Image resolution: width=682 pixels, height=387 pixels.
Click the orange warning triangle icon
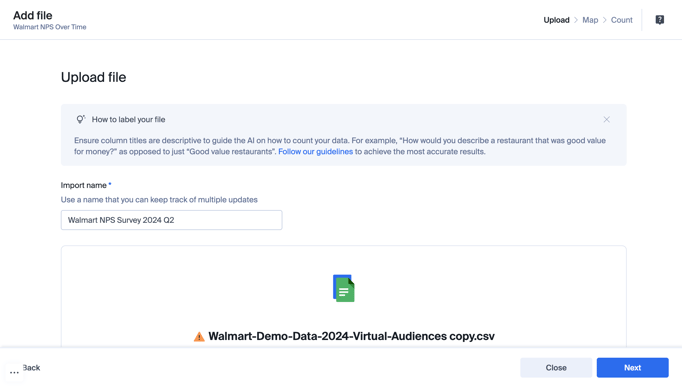pos(199,337)
